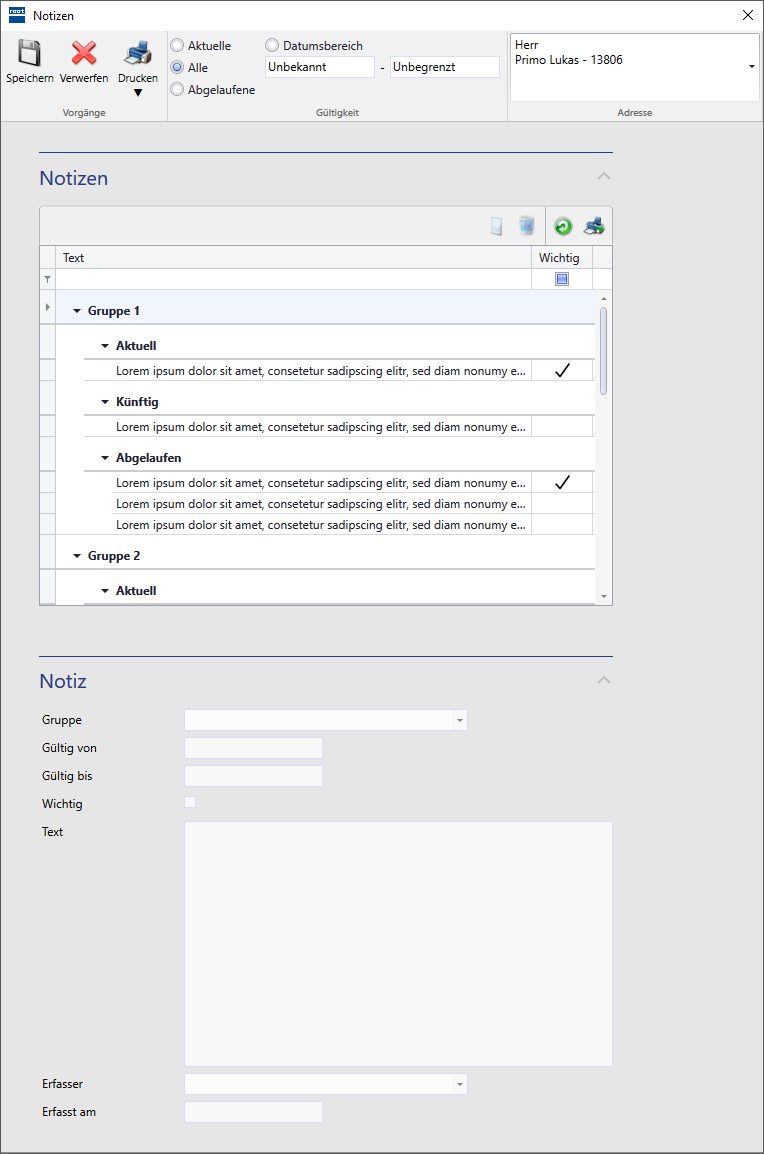
Task: Select the Aktuelle radio button
Action: click(177, 46)
